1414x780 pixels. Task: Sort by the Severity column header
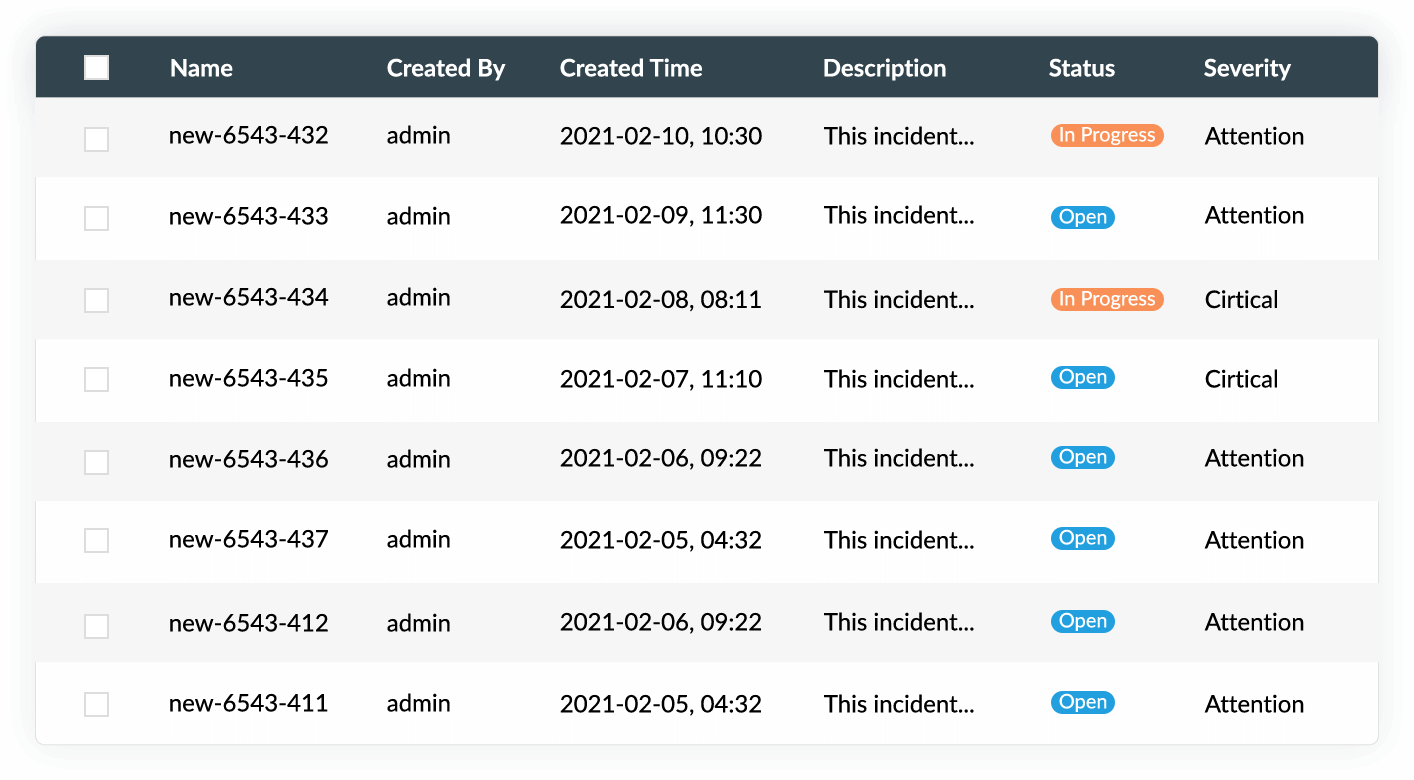coord(1246,69)
